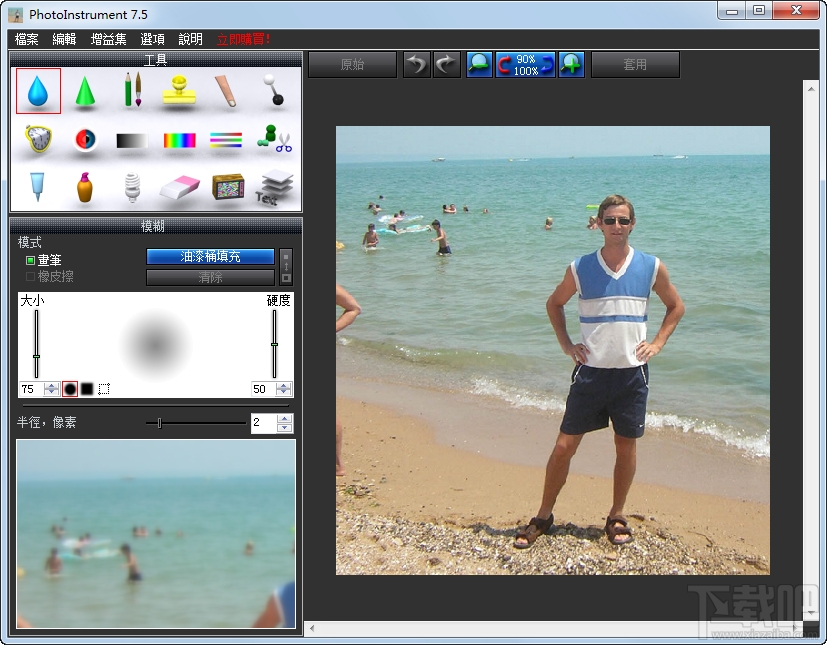This screenshot has width=827, height=645.
Task: Select the Red Eye removal tool
Action: tap(85, 139)
